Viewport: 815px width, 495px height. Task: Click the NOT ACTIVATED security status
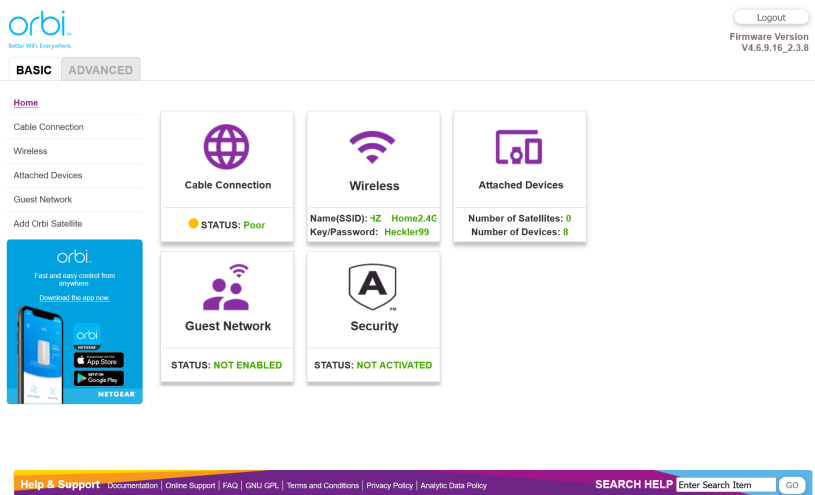click(x=394, y=365)
